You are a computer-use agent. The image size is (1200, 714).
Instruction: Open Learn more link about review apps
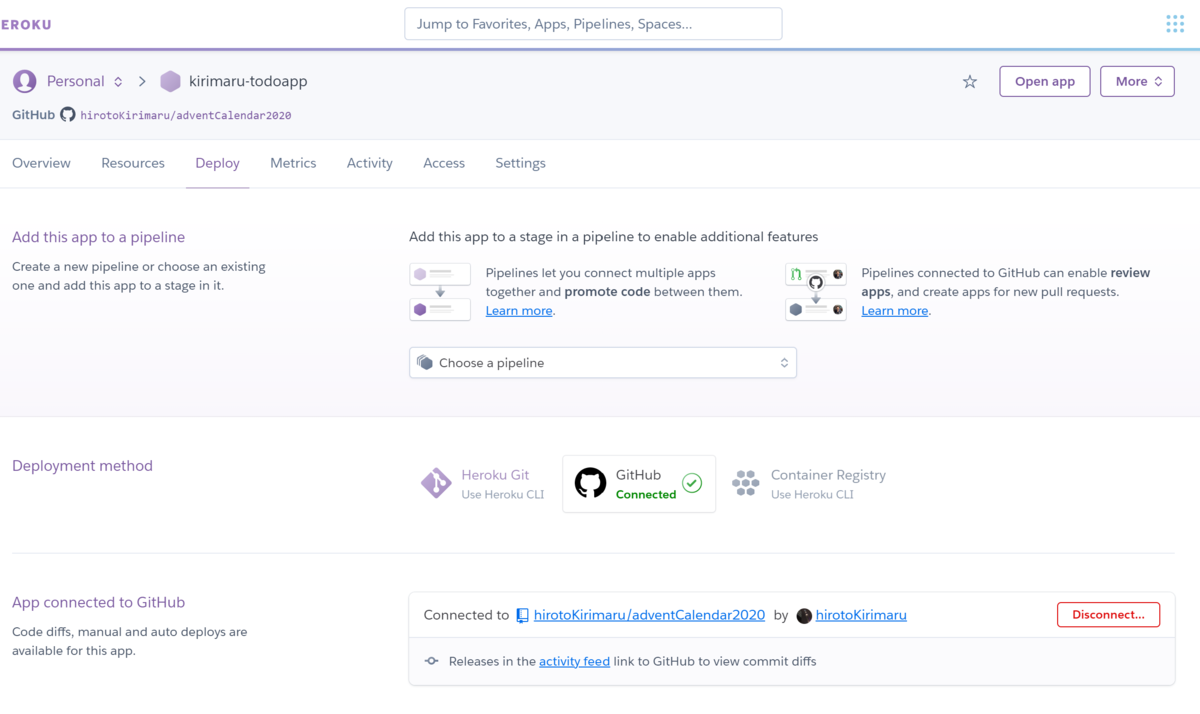click(x=895, y=311)
